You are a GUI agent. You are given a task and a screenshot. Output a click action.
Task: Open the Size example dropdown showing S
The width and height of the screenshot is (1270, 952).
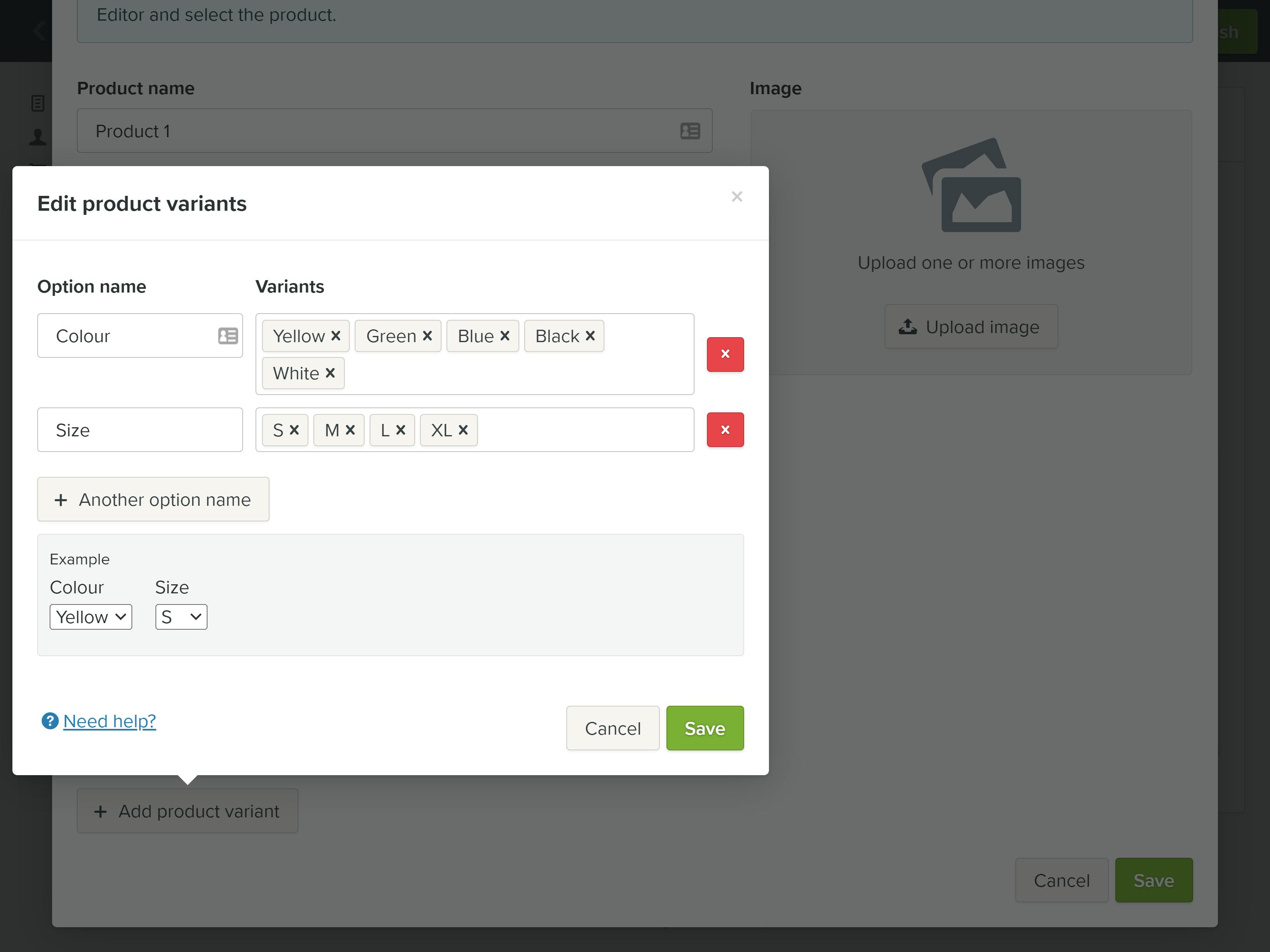click(x=181, y=616)
